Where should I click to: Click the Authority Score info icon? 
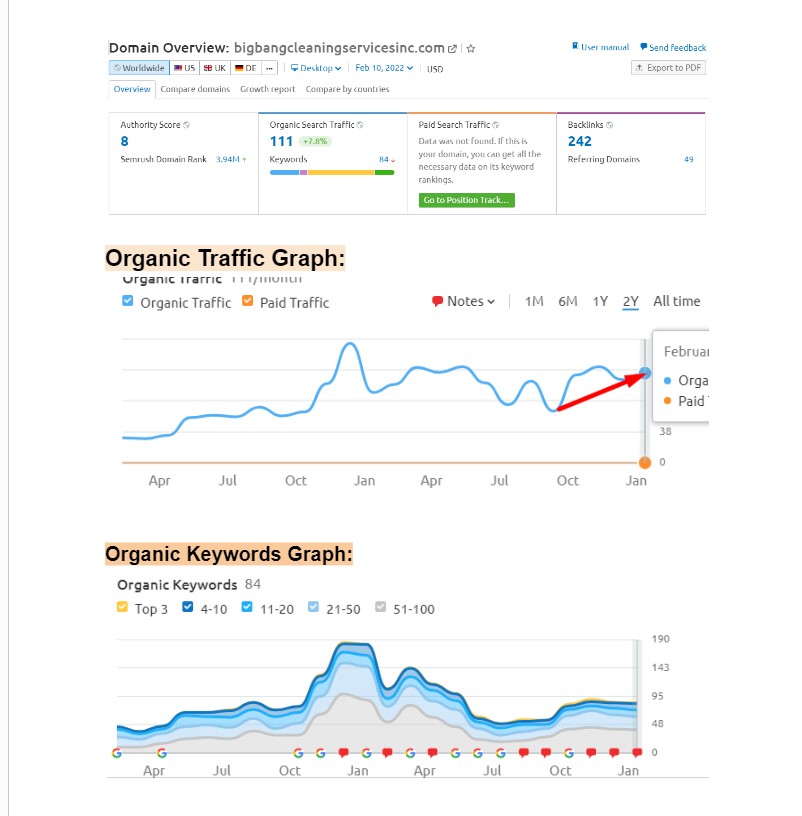pyautogui.click(x=187, y=125)
